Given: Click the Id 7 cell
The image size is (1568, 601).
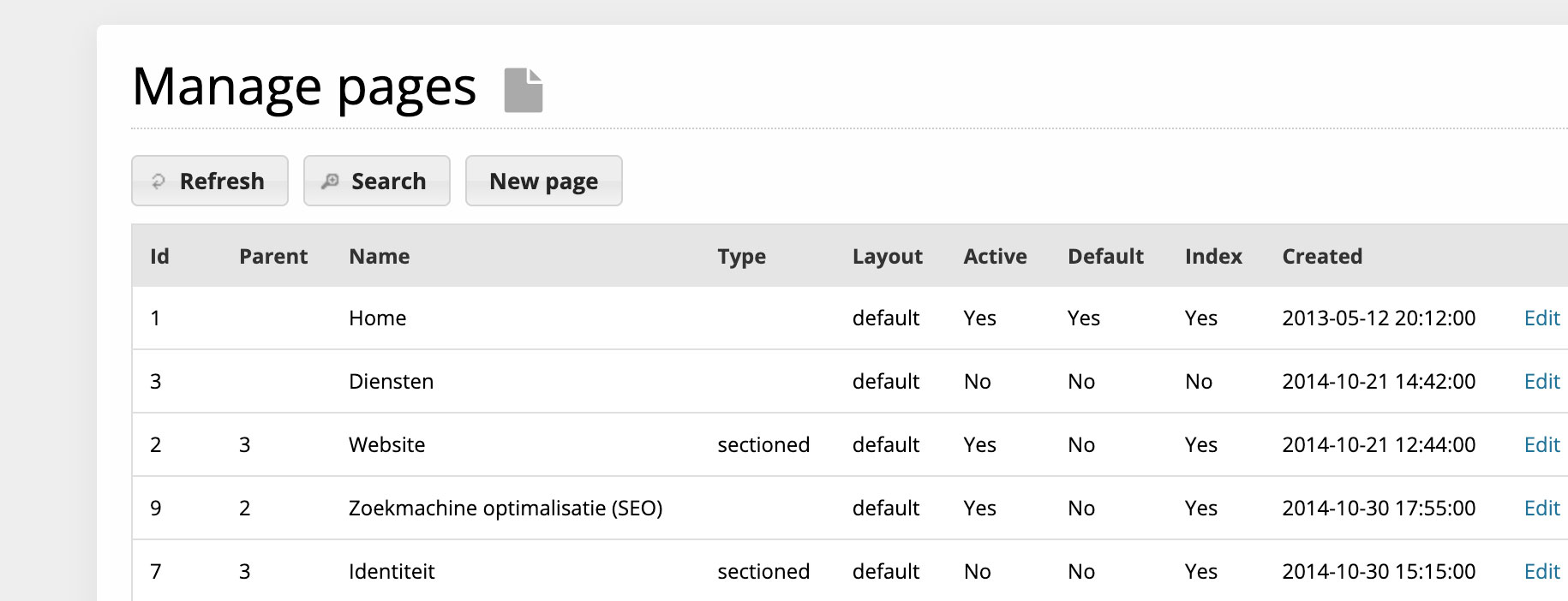Looking at the screenshot, I should tap(156, 571).
